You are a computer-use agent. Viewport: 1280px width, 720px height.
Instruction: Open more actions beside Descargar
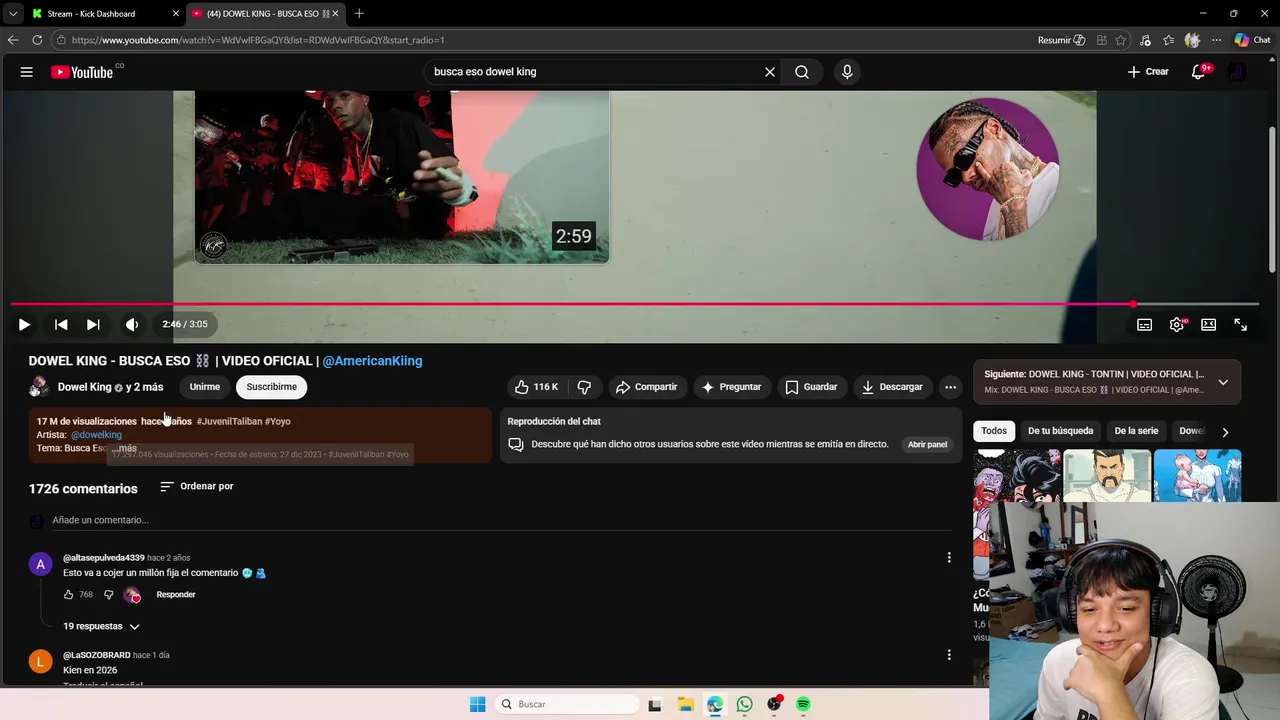pyautogui.click(x=951, y=387)
